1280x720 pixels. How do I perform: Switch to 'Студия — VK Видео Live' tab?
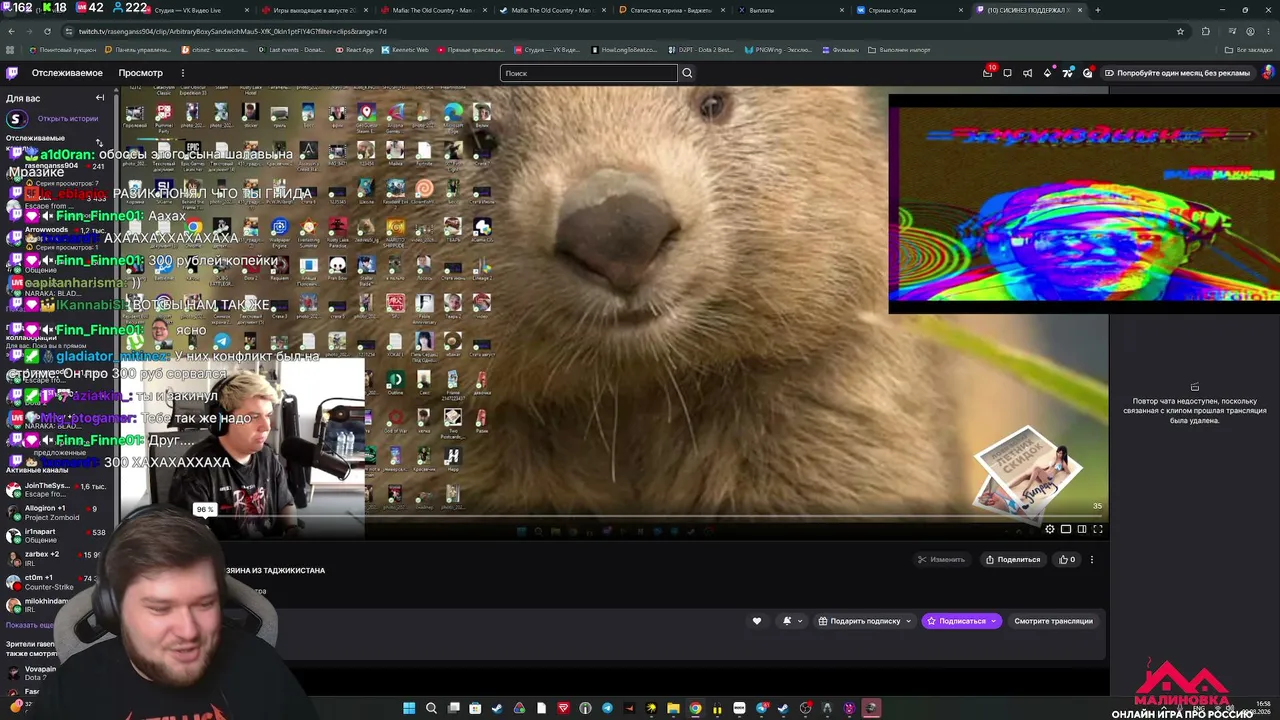pyautogui.click(x=193, y=10)
